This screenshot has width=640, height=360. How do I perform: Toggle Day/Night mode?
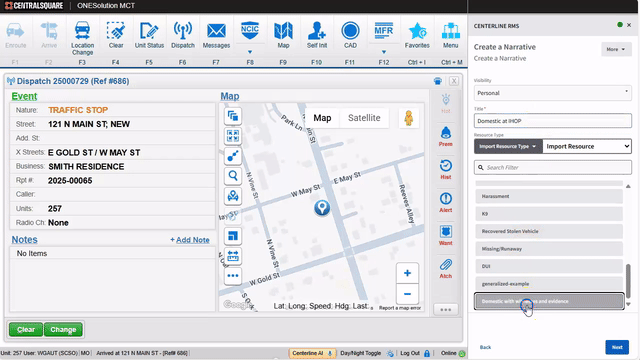point(367,353)
